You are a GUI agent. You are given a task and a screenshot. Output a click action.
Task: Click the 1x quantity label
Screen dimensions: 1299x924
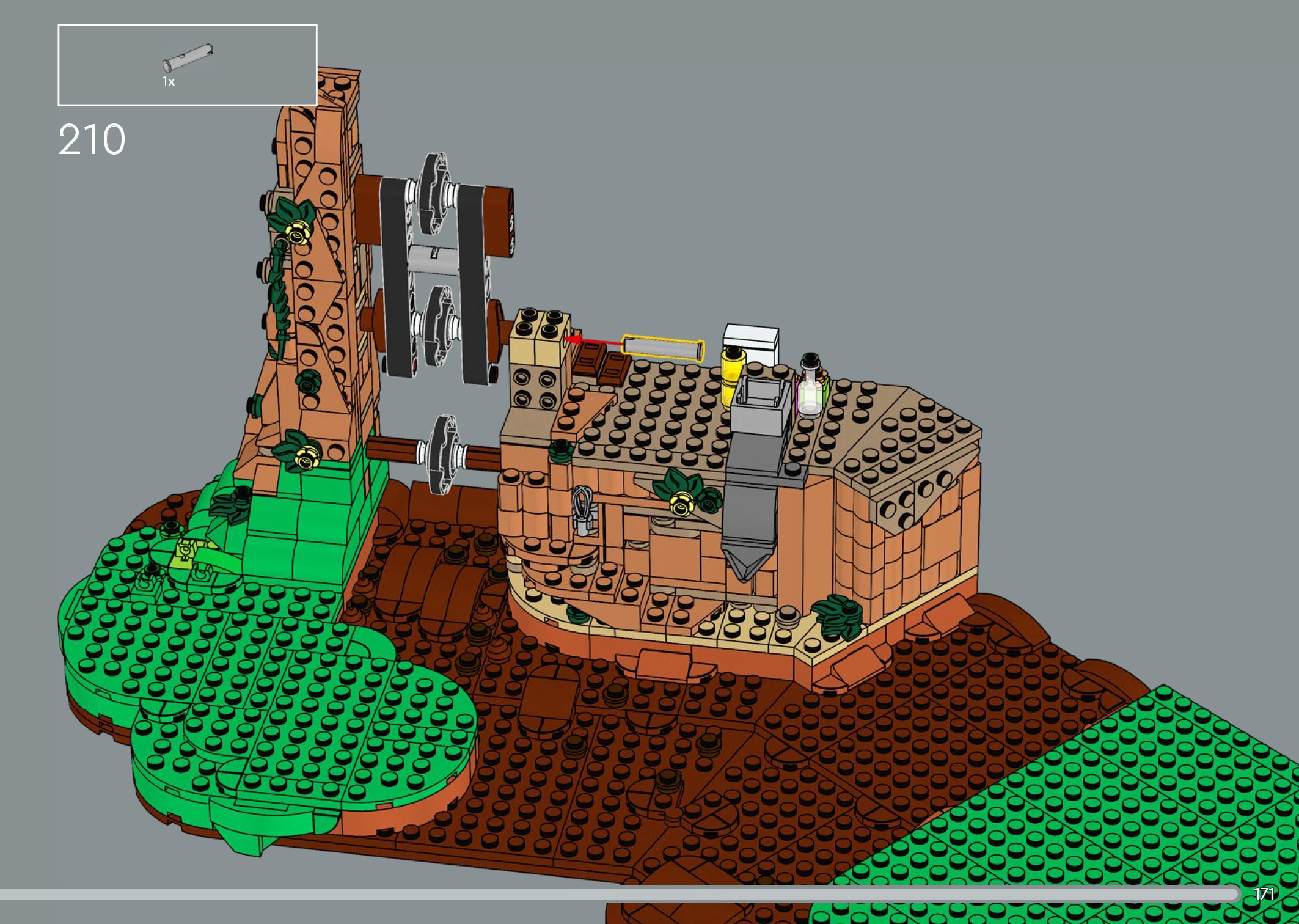169,82
